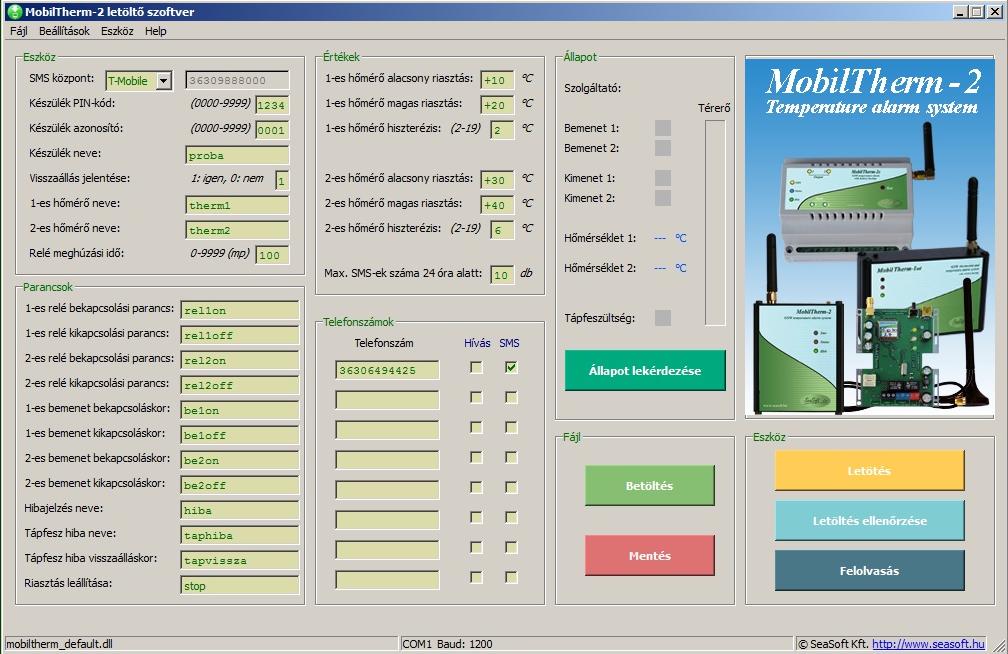Click the Letöltés ellenőrzése button
Image resolution: width=1008 pixels, height=654 pixels.
[869, 521]
